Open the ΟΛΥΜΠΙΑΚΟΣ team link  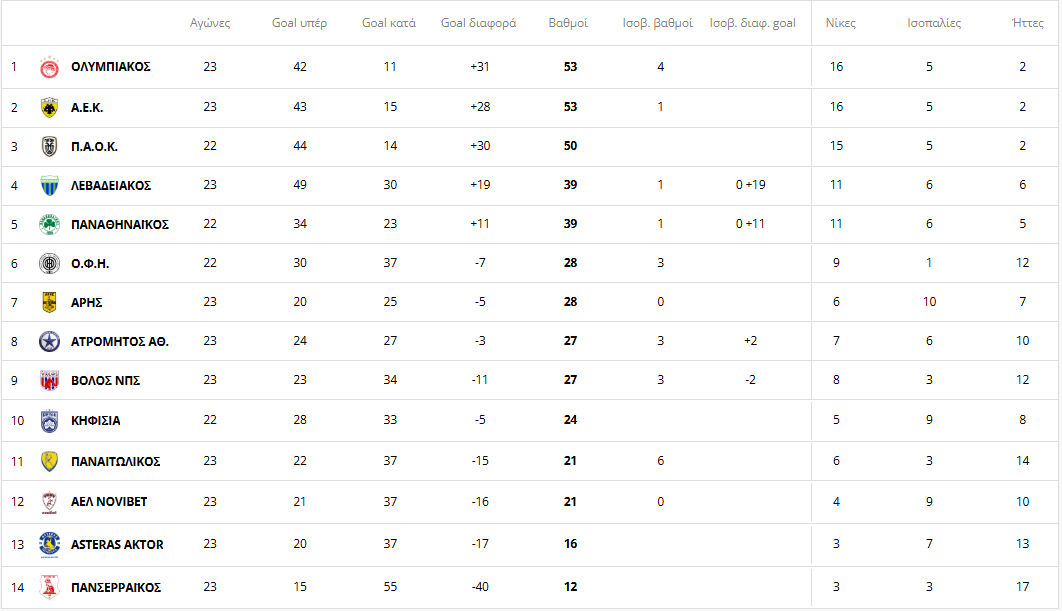[111, 67]
